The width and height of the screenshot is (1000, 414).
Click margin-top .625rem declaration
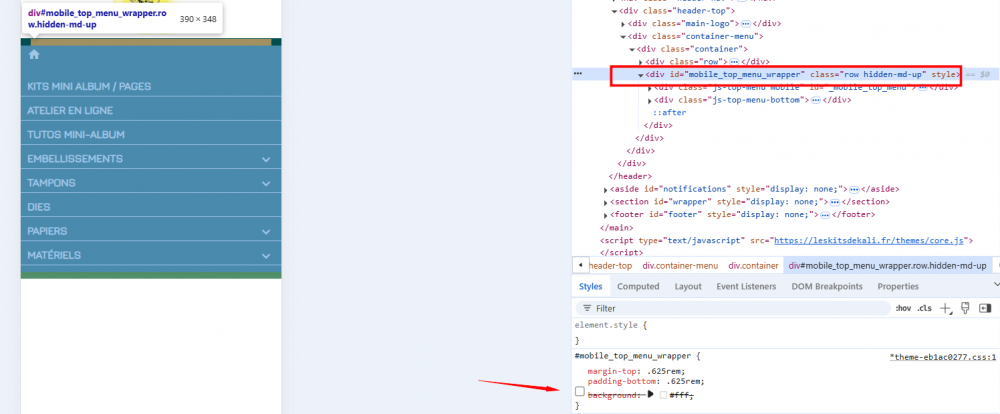tap(637, 371)
